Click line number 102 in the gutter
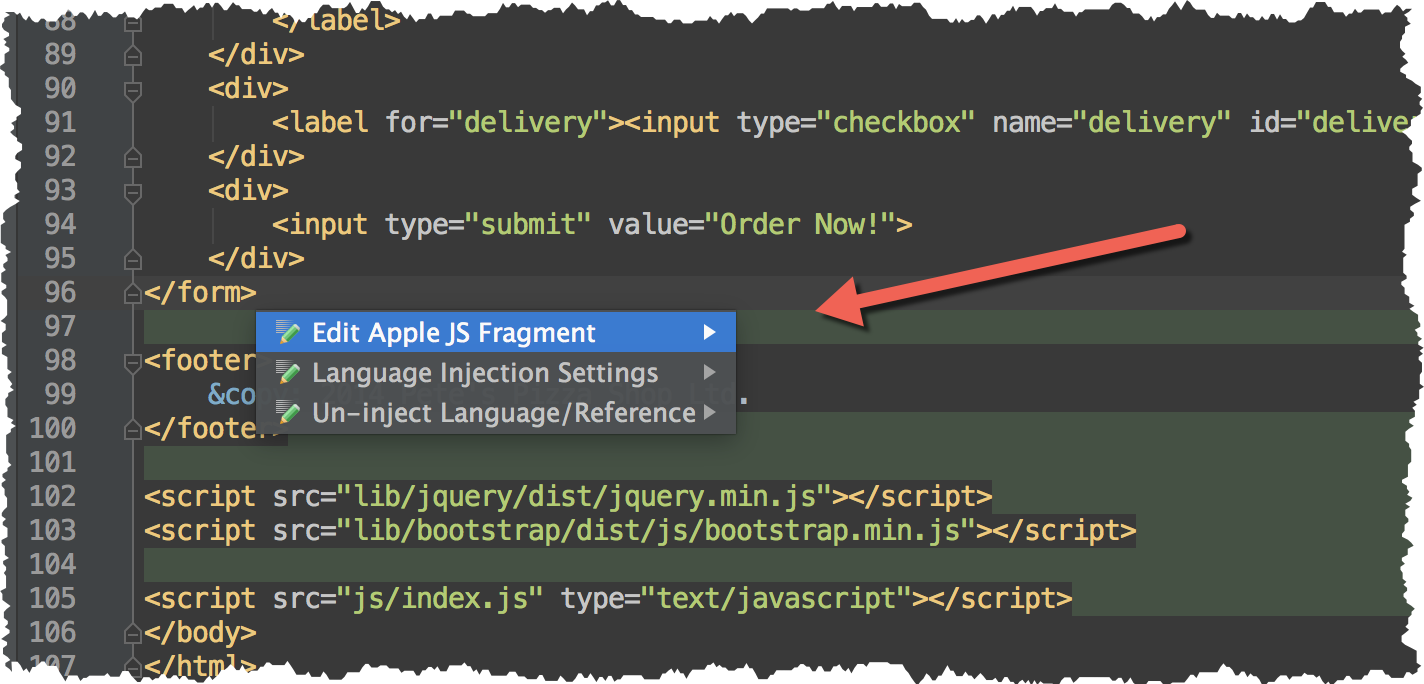 pyautogui.click(x=52, y=496)
